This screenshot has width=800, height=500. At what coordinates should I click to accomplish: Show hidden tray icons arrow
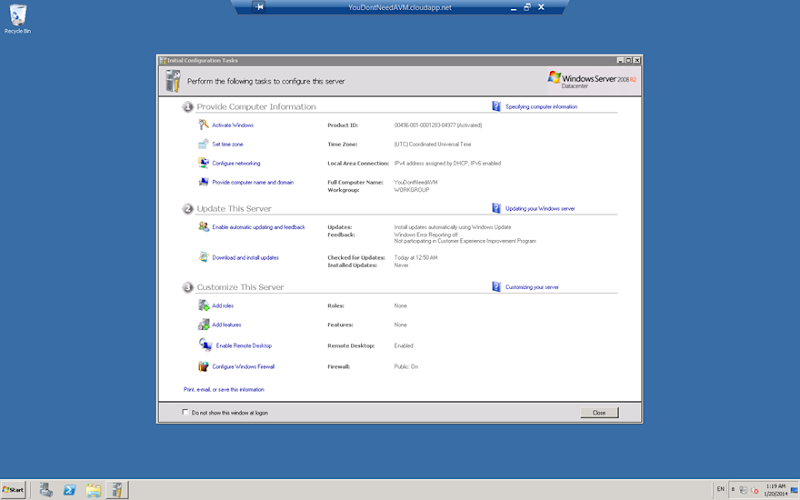pyautogui.click(x=733, y=489)
